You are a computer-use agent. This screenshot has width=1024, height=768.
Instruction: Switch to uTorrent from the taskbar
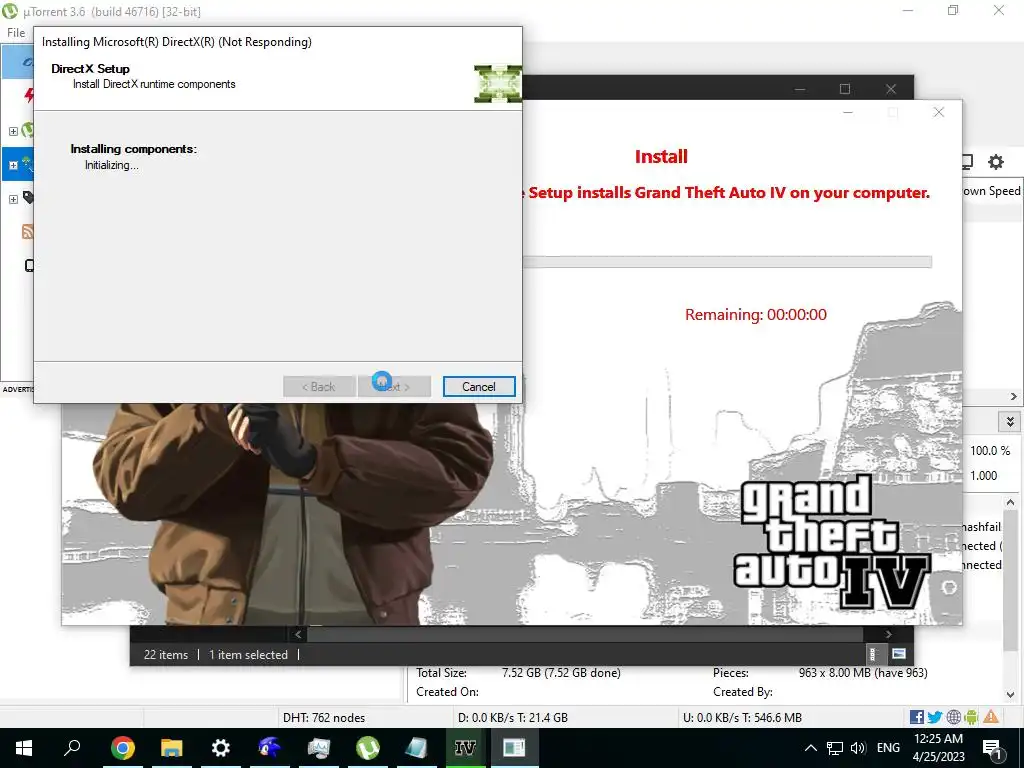point(368,748)
